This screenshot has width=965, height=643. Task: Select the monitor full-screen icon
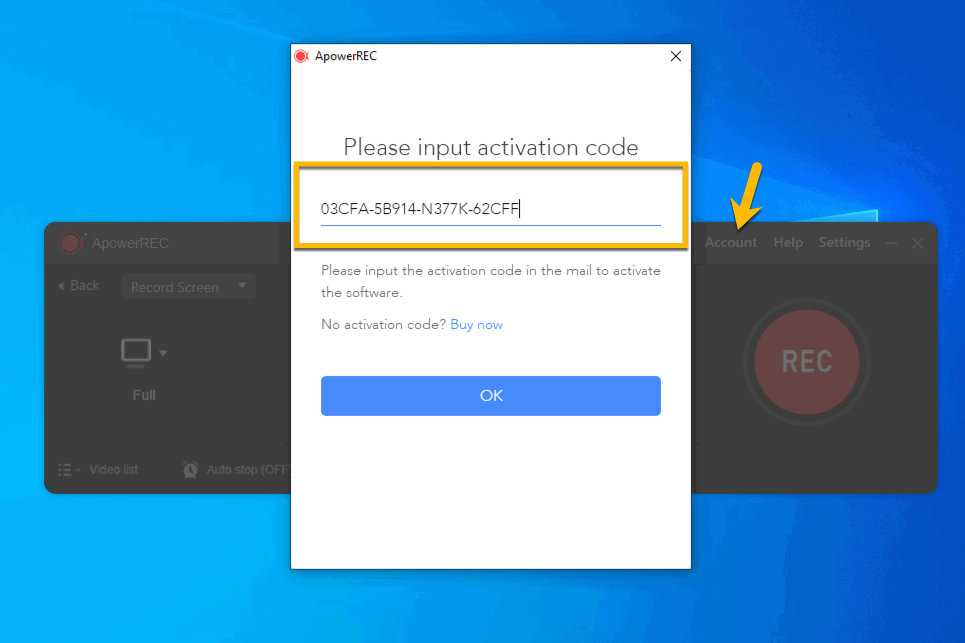(x=136, y=352)
